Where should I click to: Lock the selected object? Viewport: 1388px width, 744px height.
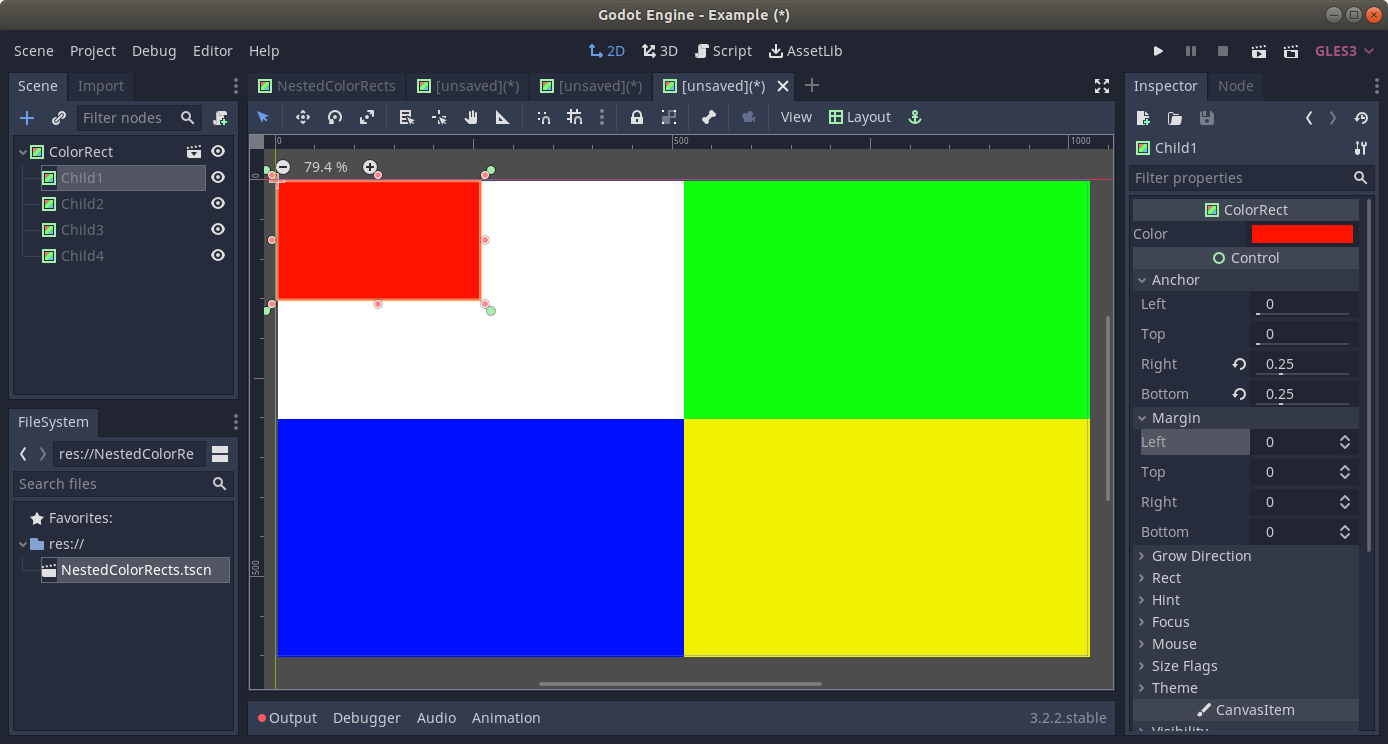click(636, 117)
